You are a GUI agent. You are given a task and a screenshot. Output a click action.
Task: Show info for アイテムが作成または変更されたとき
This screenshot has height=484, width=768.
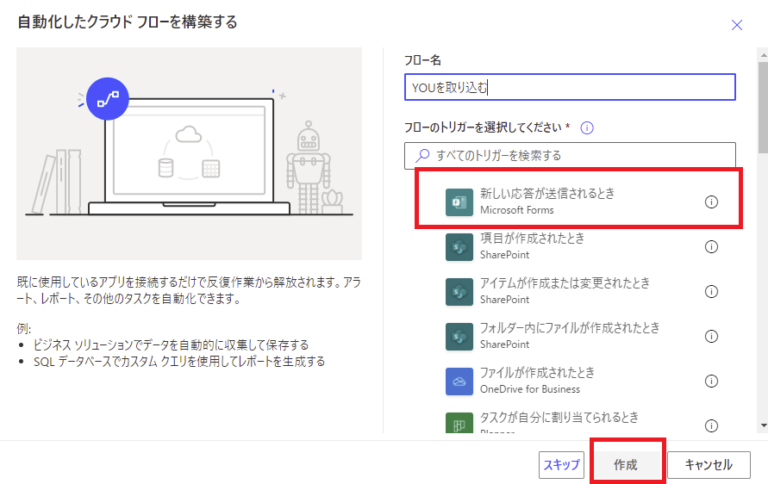712,291
